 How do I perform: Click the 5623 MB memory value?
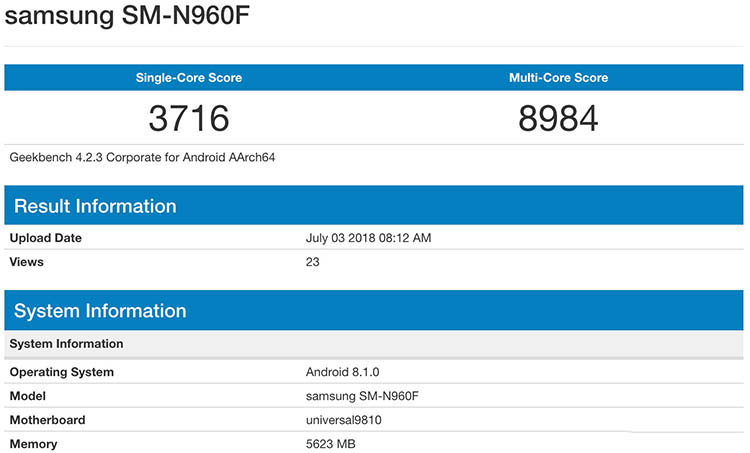[330, 444]
